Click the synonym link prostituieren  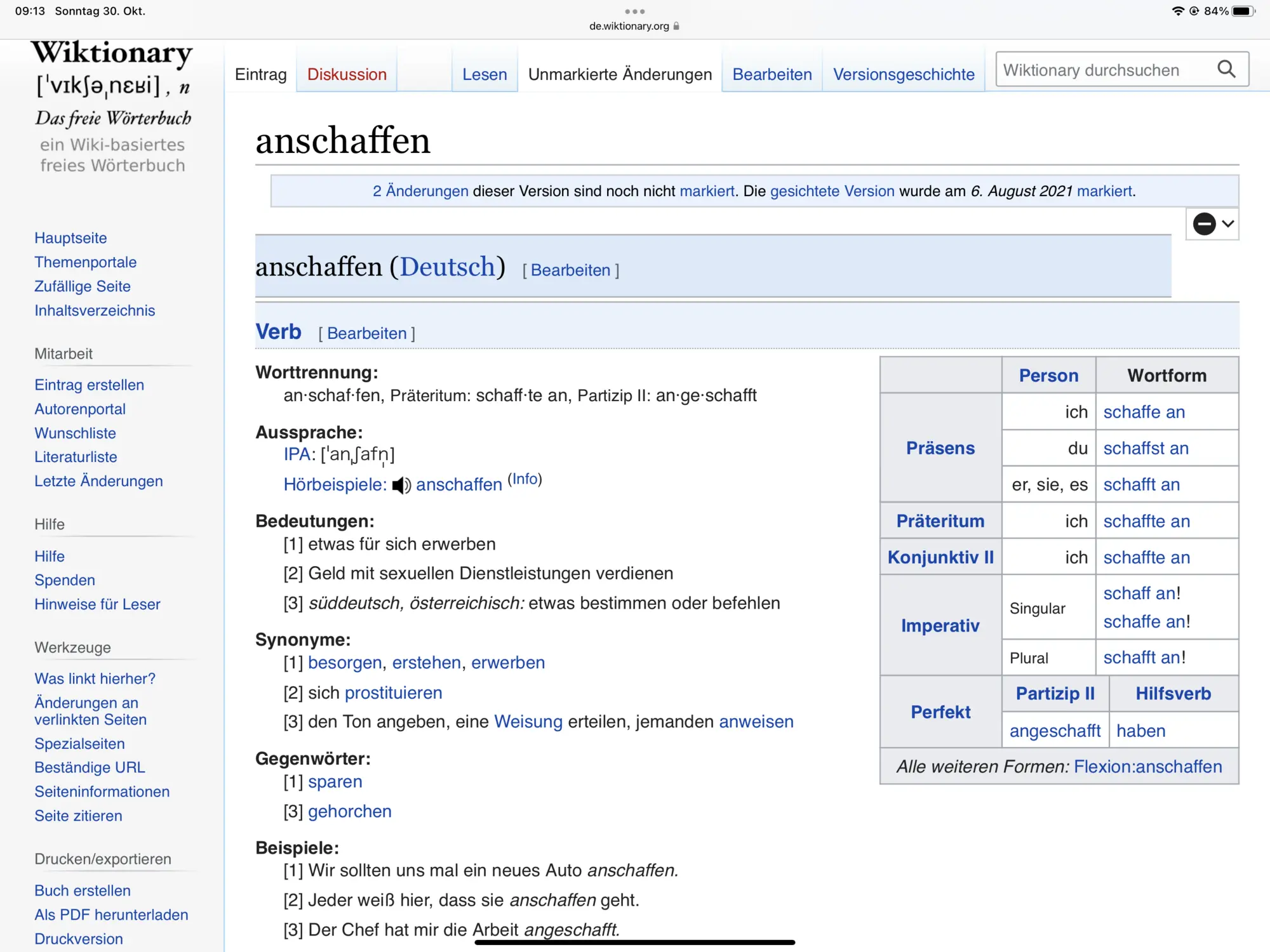[393, 692]
